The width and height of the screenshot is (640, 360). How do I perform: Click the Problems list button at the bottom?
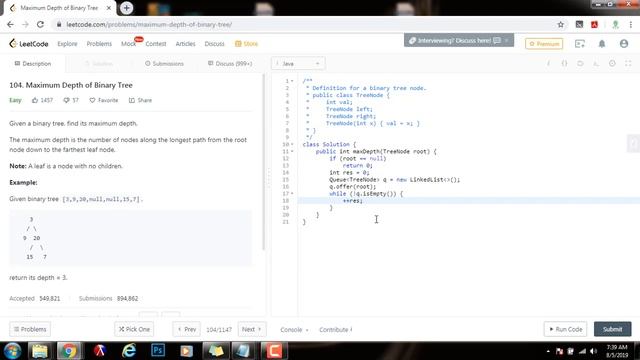[x=30, y=329]
